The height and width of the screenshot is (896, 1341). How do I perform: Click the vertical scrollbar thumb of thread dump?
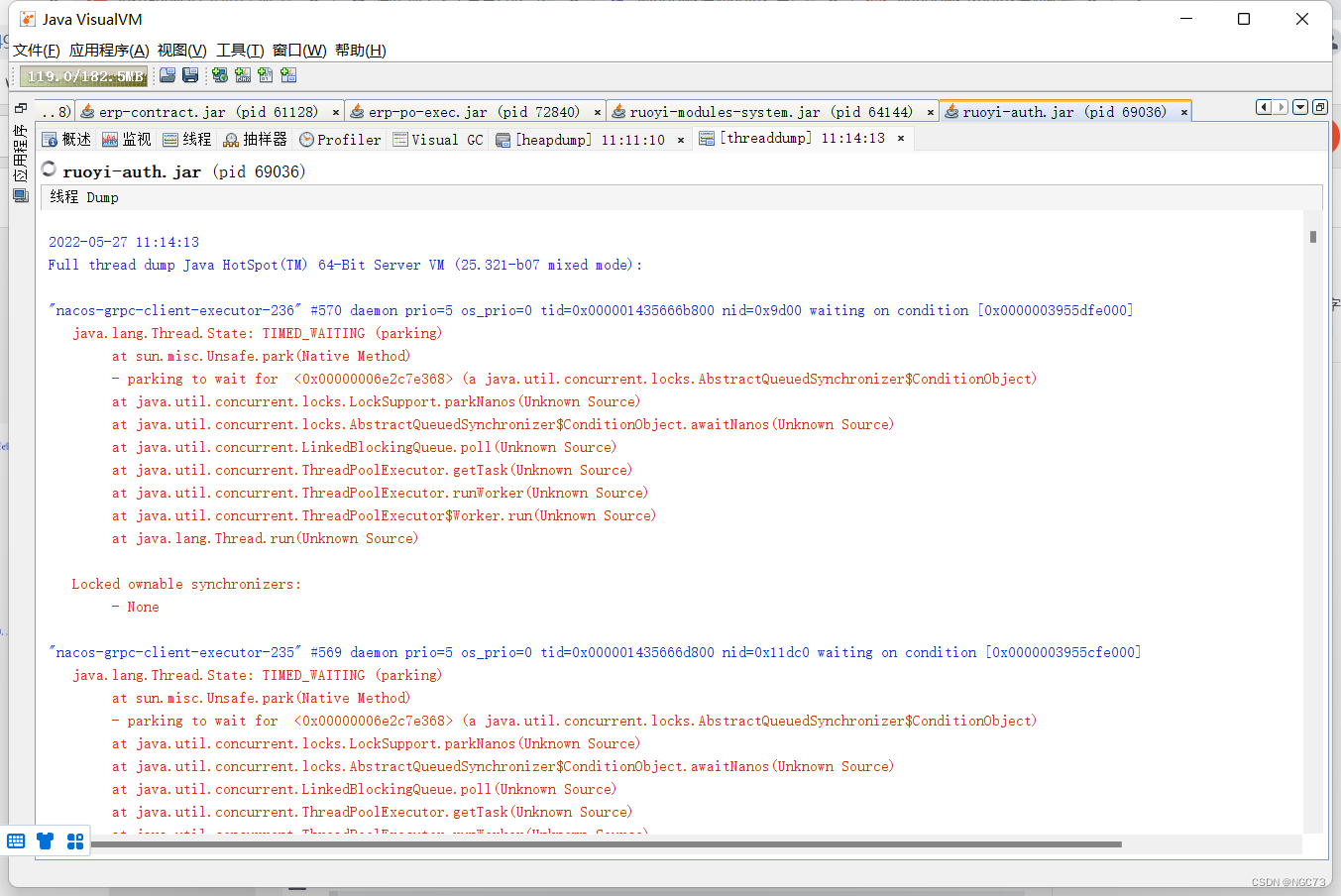pyautogui.click(x=1312, y=237)
